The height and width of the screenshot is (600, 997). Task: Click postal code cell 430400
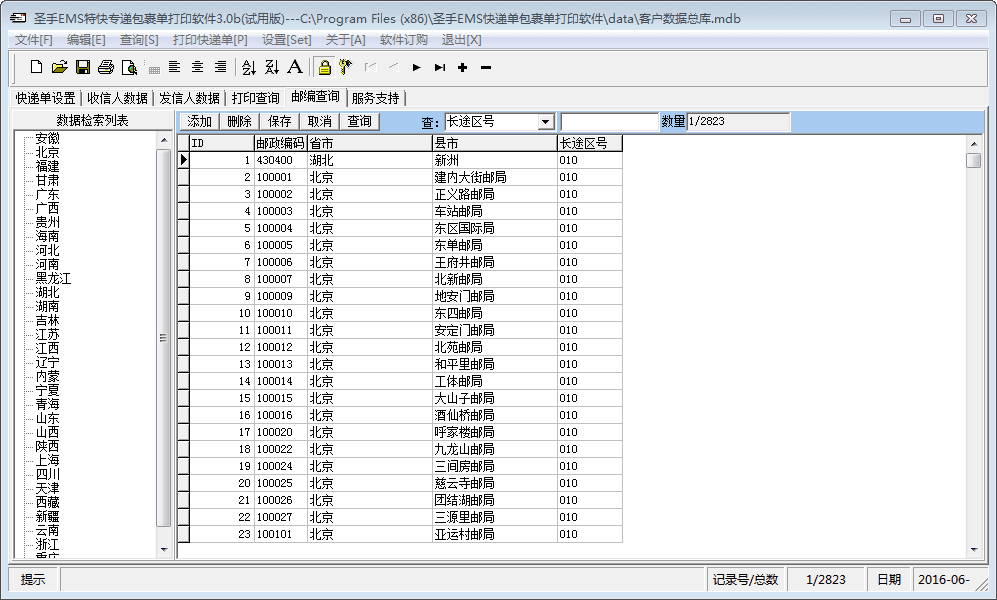280,160
